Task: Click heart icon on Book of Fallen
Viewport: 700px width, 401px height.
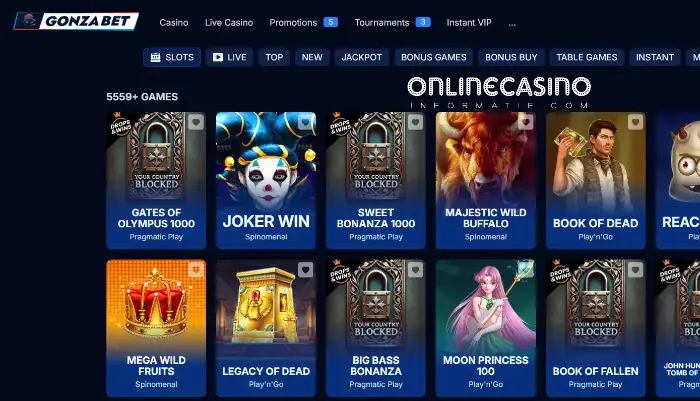Action: [x=635, y=270]
